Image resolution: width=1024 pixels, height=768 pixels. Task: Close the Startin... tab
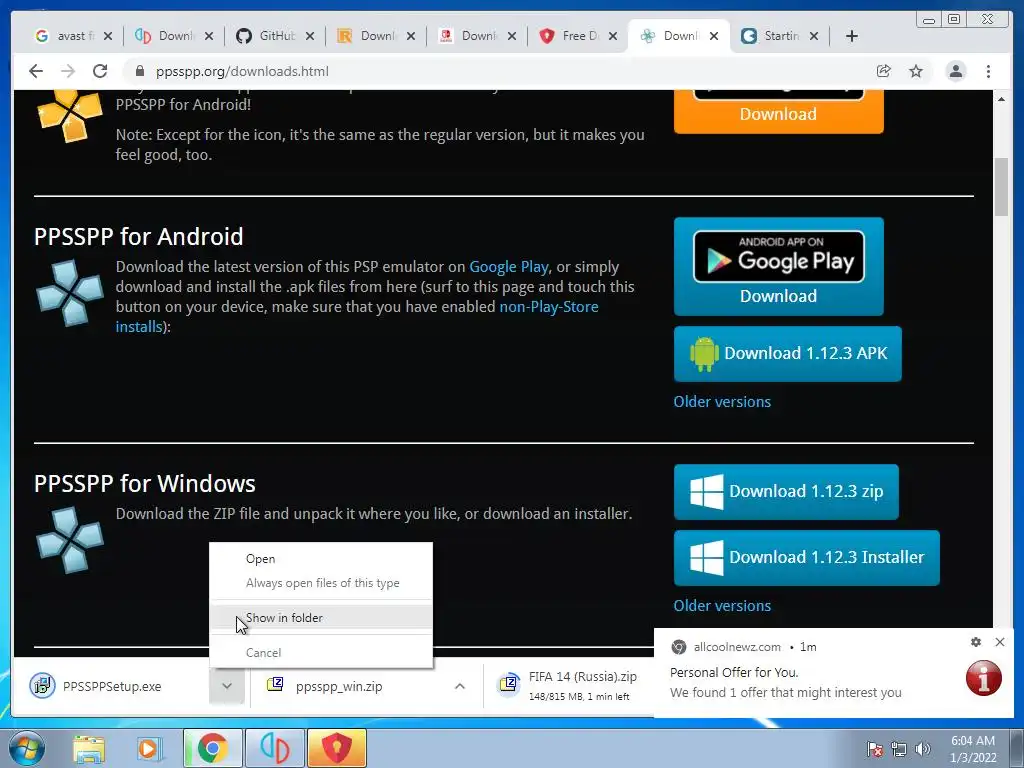pyautogui.click(x=814, y=36)
